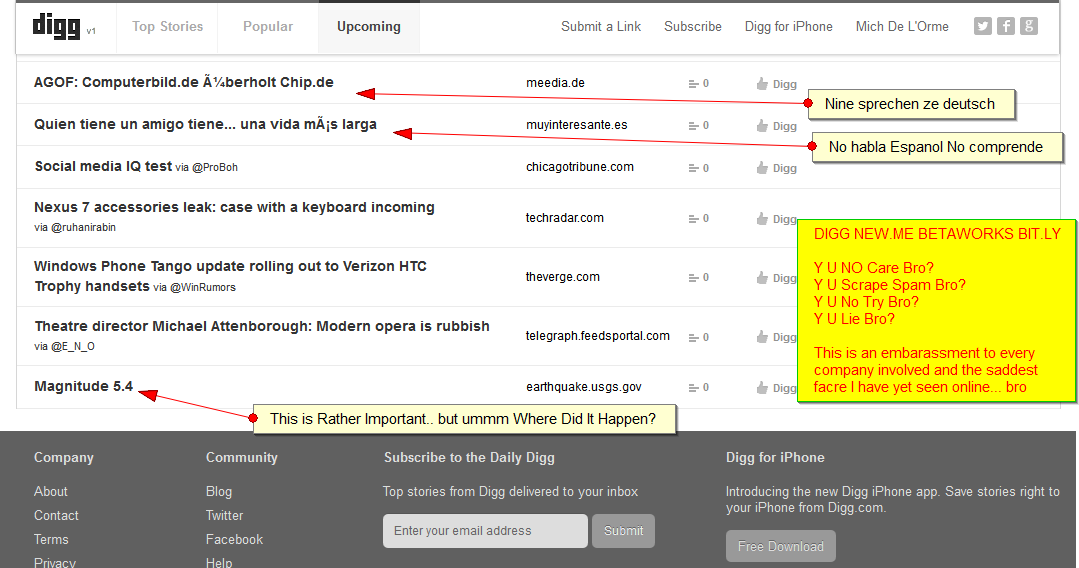Click @ruhanirabin via link
This screenshot has height=568, width=1079.
83,227
